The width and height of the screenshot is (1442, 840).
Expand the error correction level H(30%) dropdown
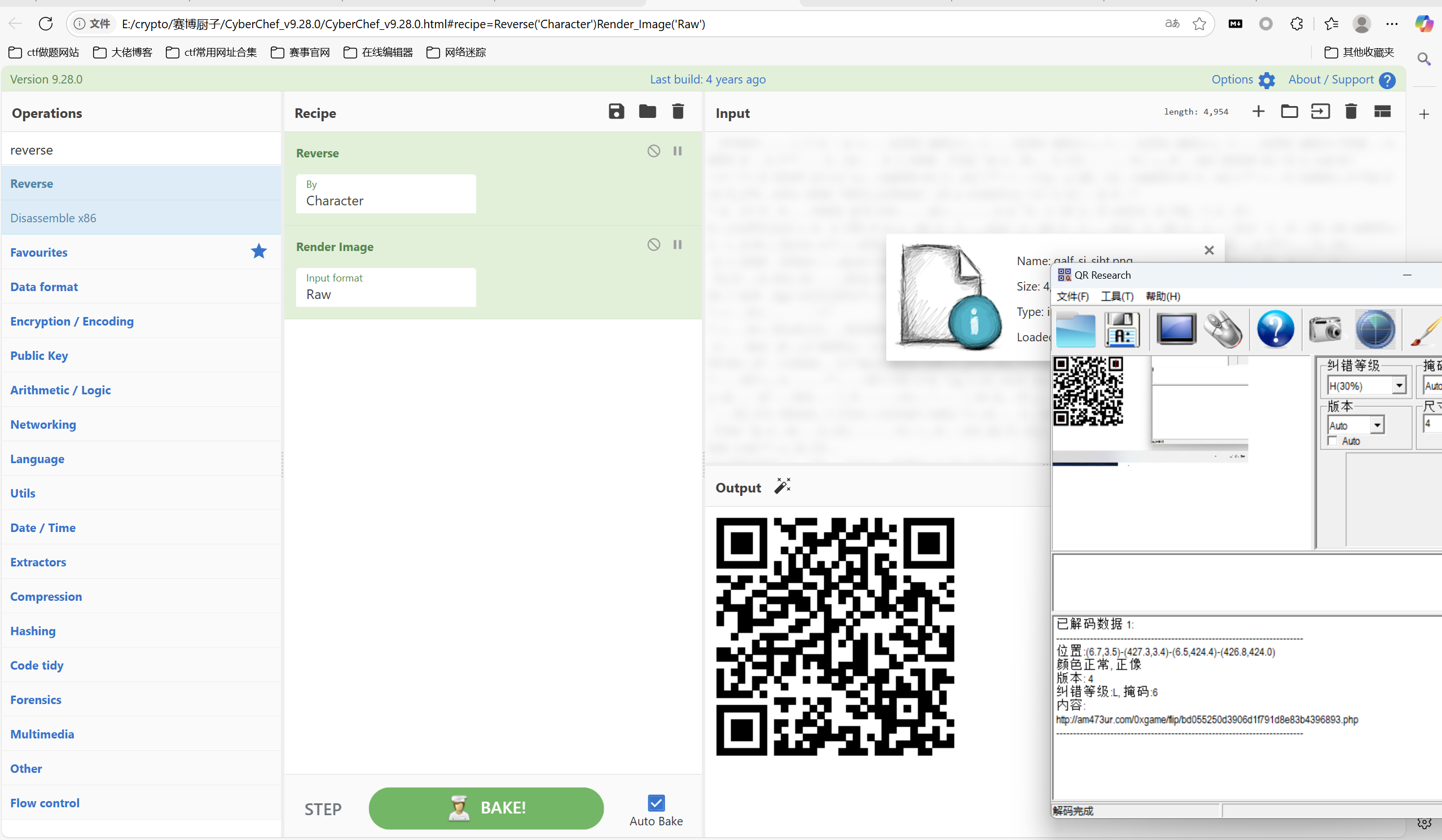click(1399, 386)
